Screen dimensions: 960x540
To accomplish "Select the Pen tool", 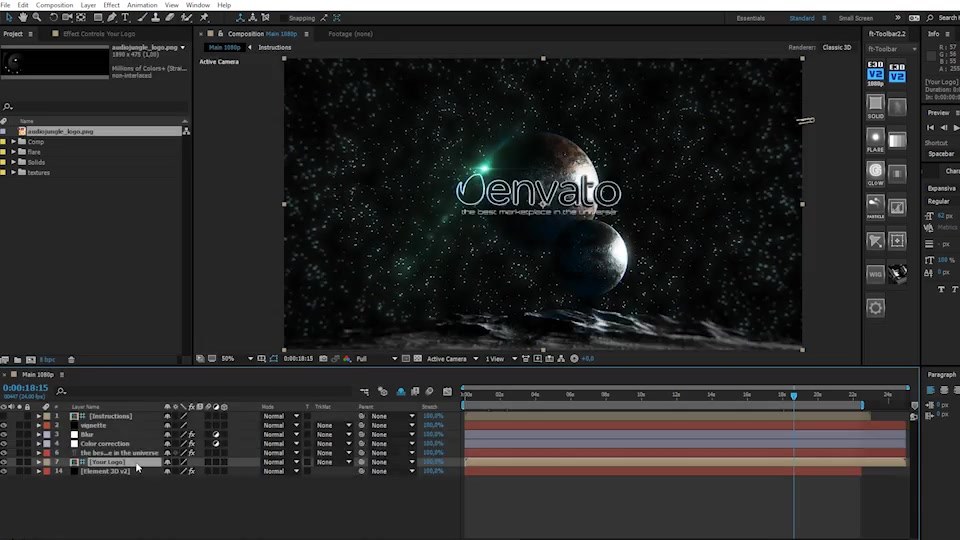I will [x=112, y=18].
